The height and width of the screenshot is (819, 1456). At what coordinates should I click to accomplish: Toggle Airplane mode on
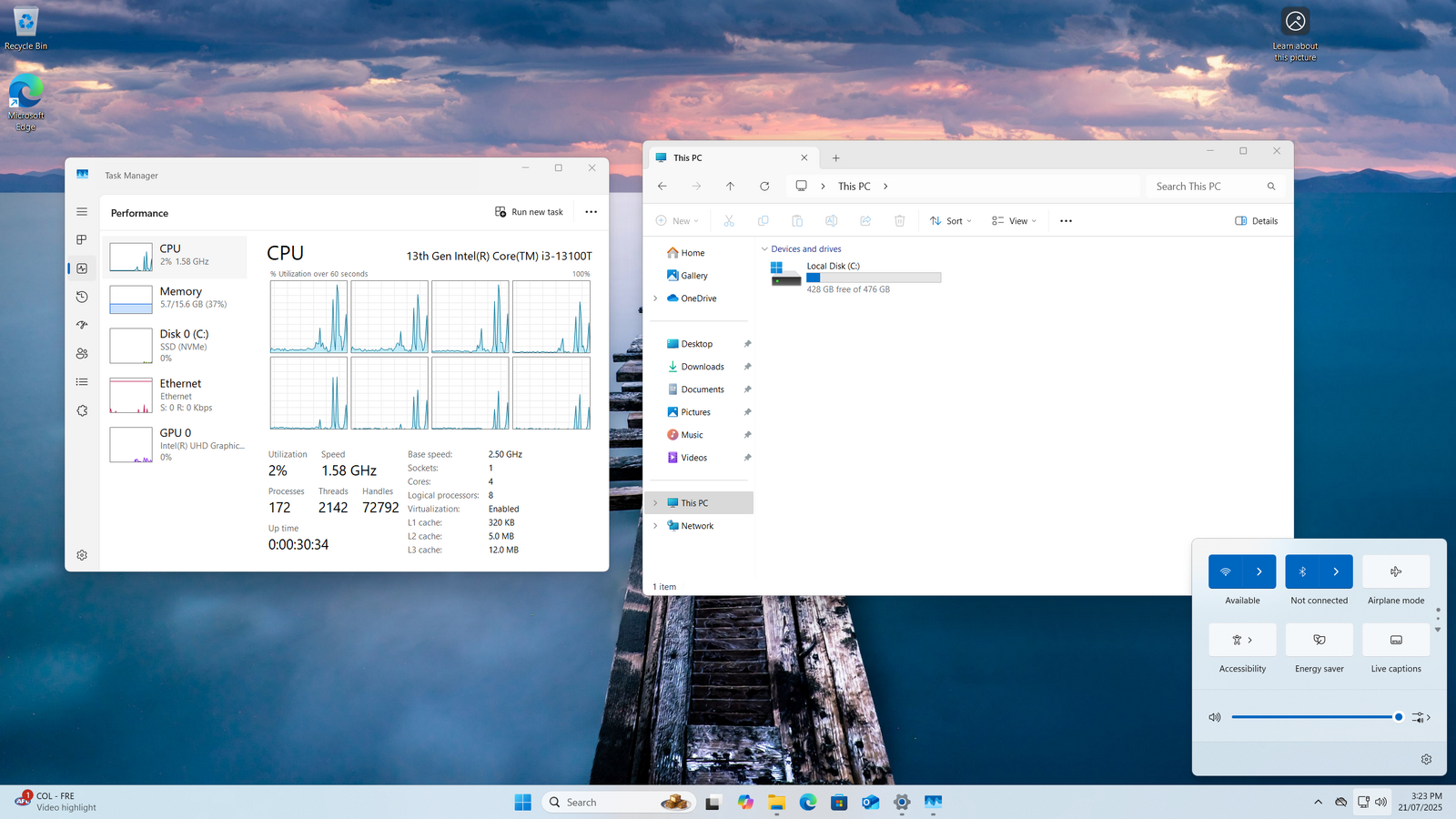pos(1396,571)
